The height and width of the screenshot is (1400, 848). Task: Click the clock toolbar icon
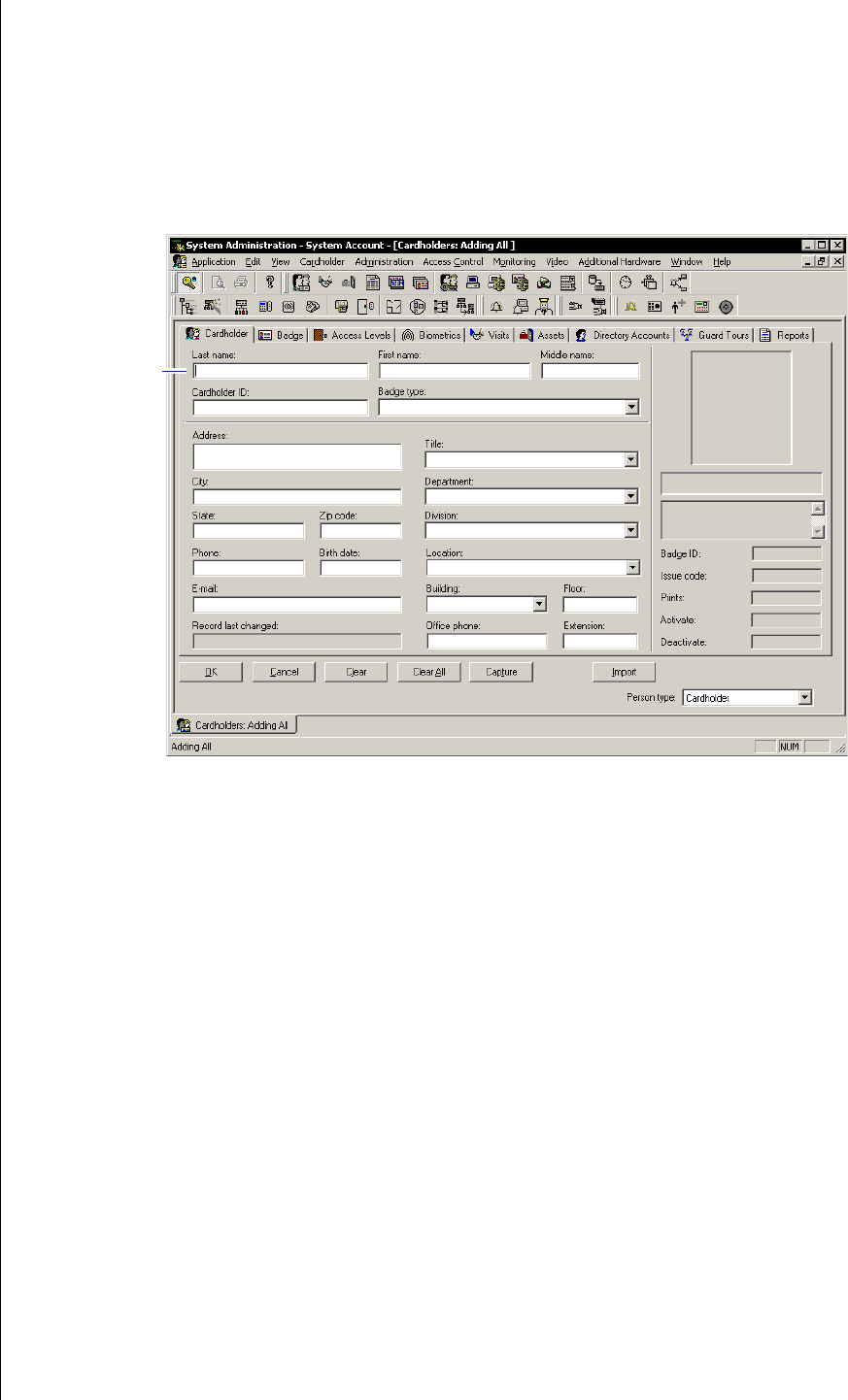pyautogui.click(x=626, y=283)
